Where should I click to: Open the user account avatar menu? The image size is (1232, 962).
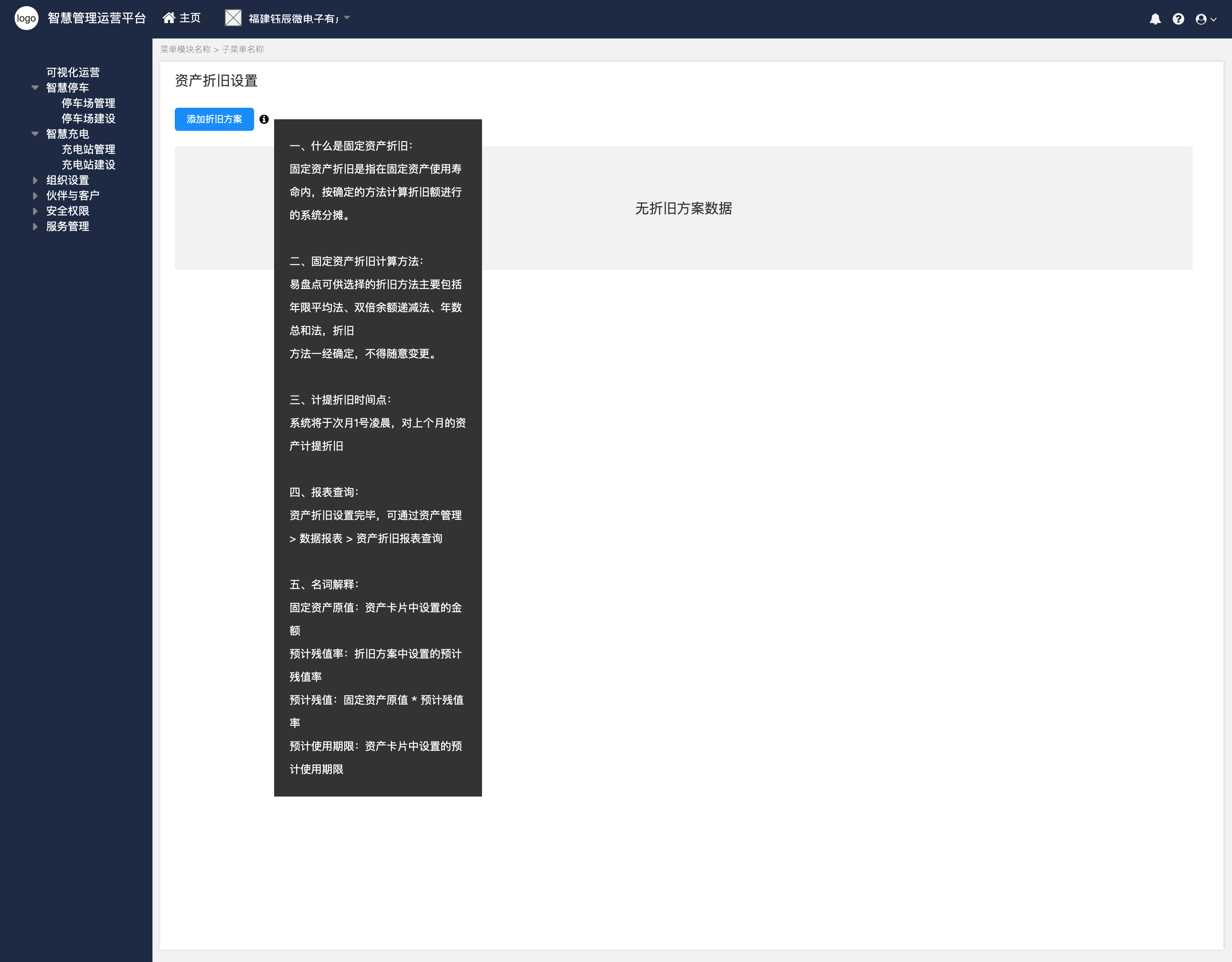[x=1201, y=19]
